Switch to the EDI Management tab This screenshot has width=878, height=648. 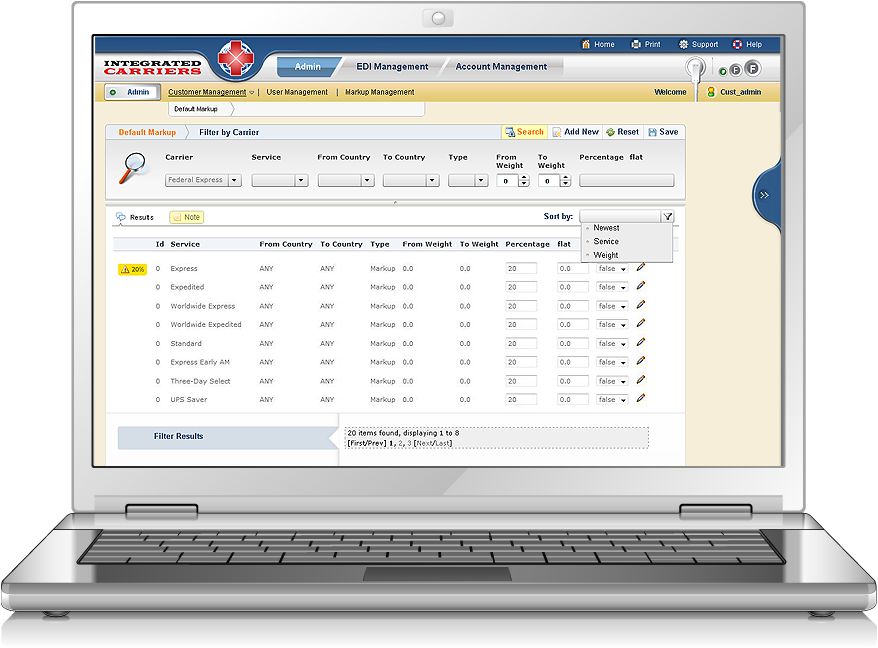(x=392, y=67)
